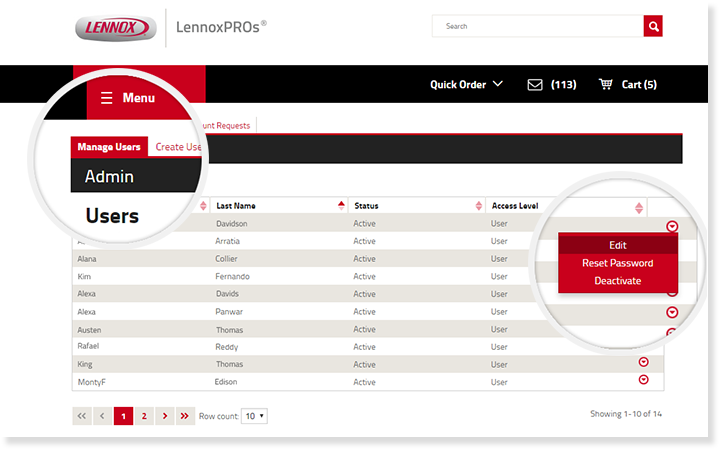Click the first name Kim

click(x=84, y=277)
